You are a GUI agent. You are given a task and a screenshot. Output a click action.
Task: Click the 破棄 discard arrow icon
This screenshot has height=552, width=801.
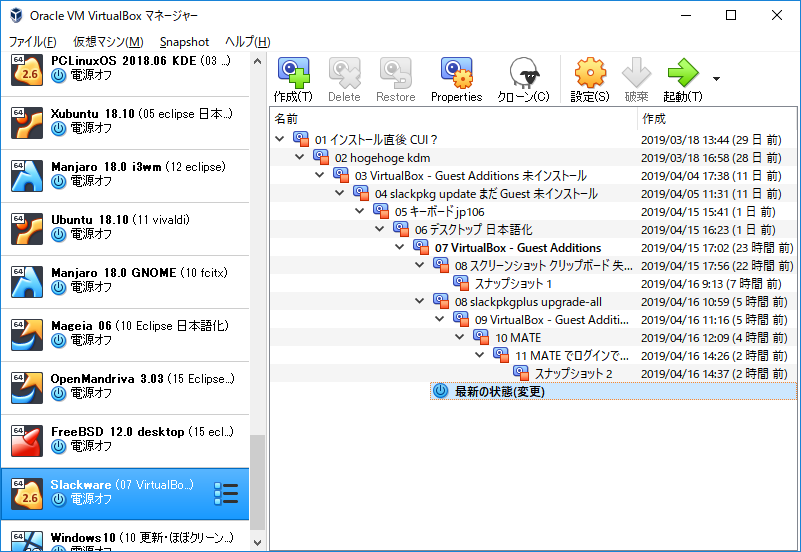(x=636, y=73)
